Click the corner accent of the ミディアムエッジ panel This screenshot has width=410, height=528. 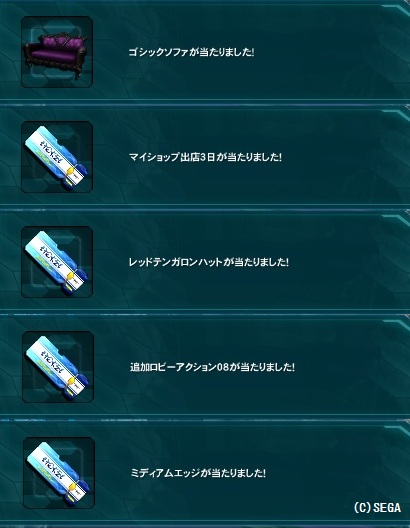coord(397,431)
